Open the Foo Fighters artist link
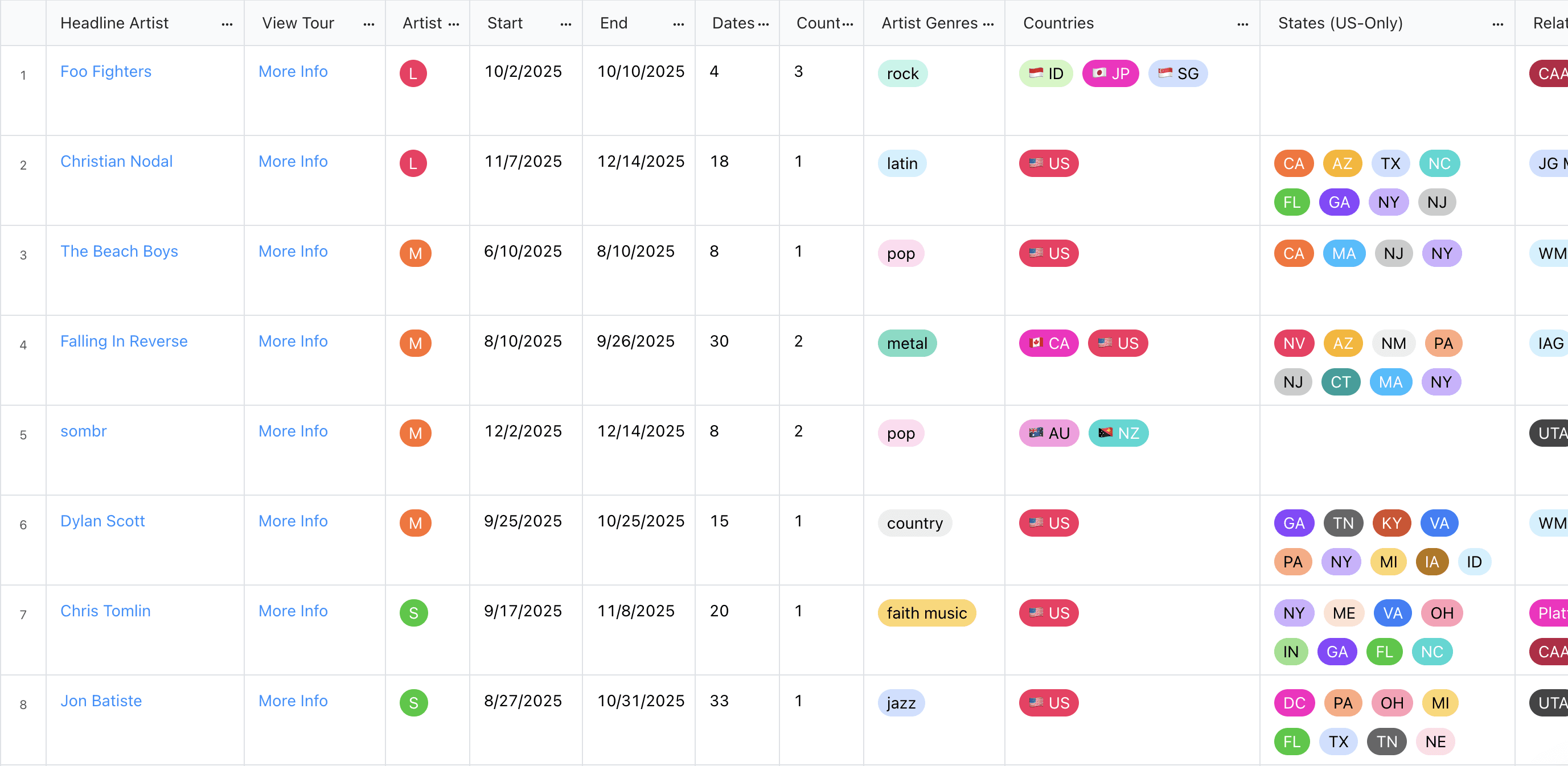The width and height of the screenshot is (1568, 766). 106,71
